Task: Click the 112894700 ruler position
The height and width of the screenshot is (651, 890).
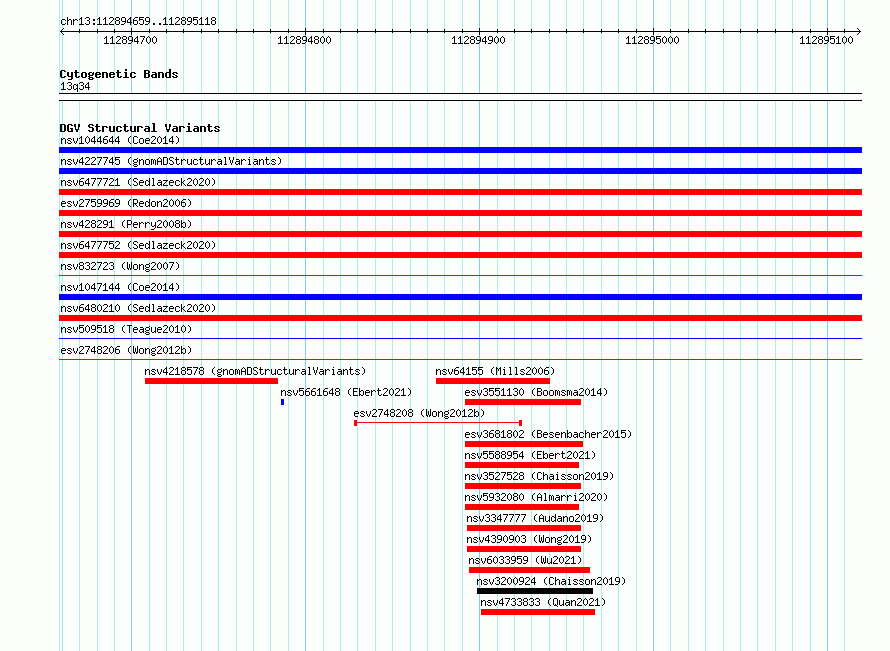Action: 131,40
